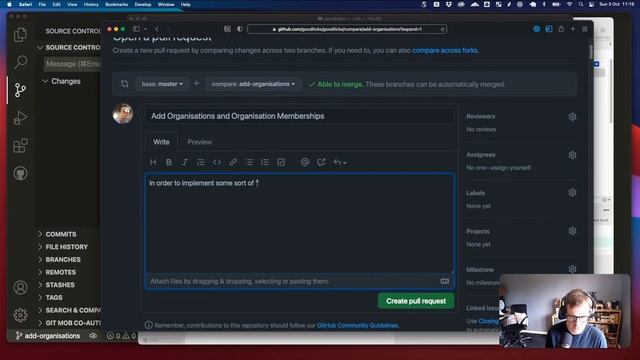
Task: Add a task list
Action: (x=281, y=162)
